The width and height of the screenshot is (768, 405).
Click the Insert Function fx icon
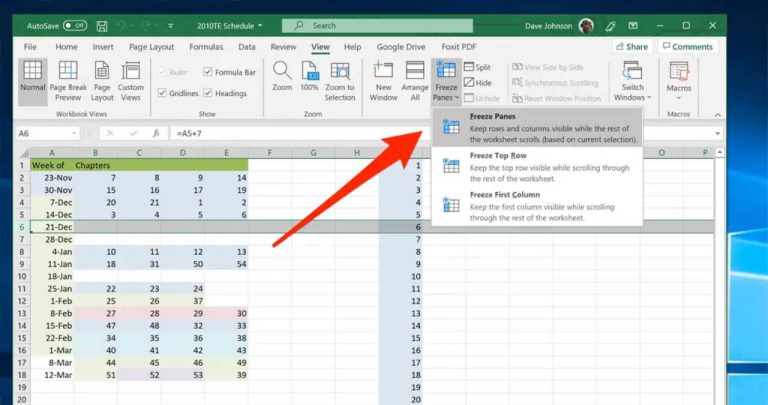click(x=156, y=133)
